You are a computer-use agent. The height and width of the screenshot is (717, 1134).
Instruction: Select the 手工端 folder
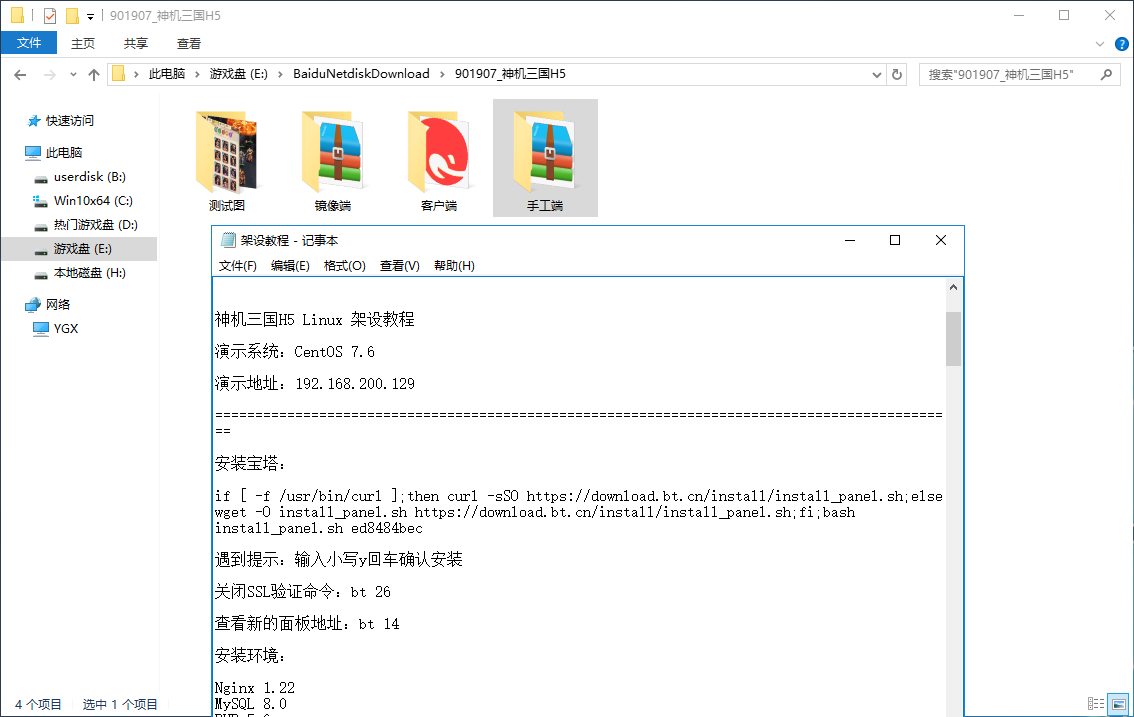[545, 158]
